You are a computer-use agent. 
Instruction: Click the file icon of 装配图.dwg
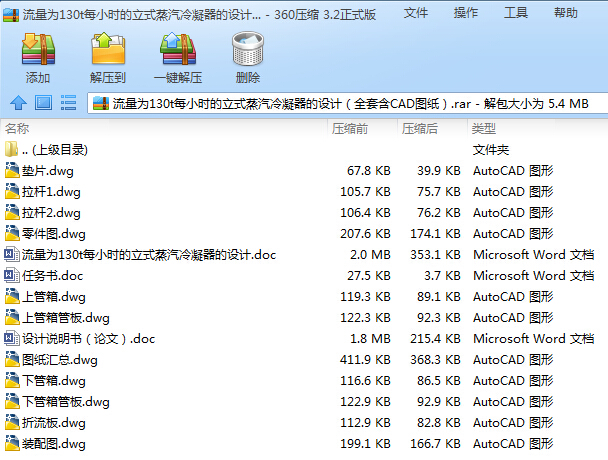tap(12, 443)
